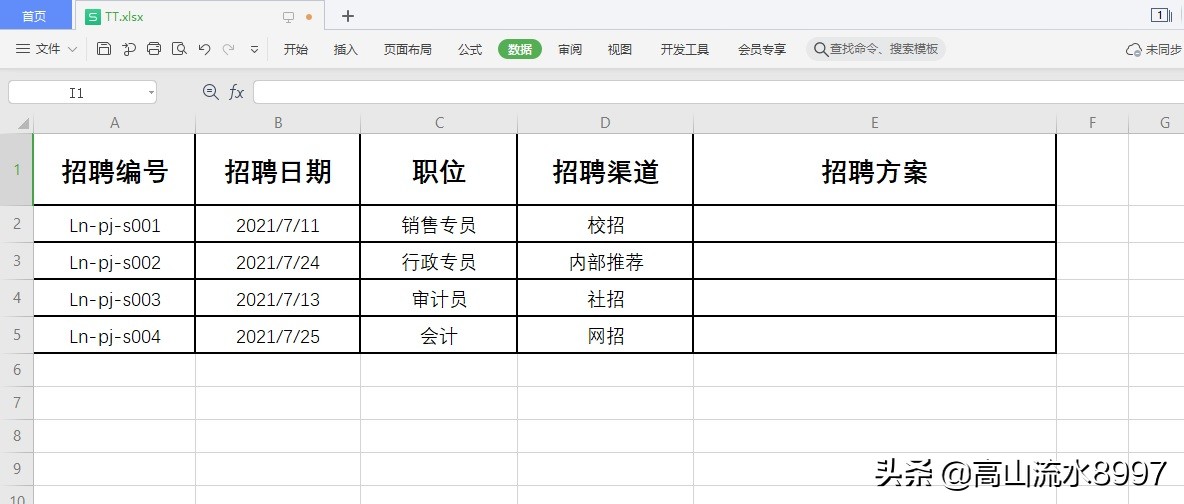Click the 招聘日期 header cell
The image size is (1184, 504).
(278, 169)
